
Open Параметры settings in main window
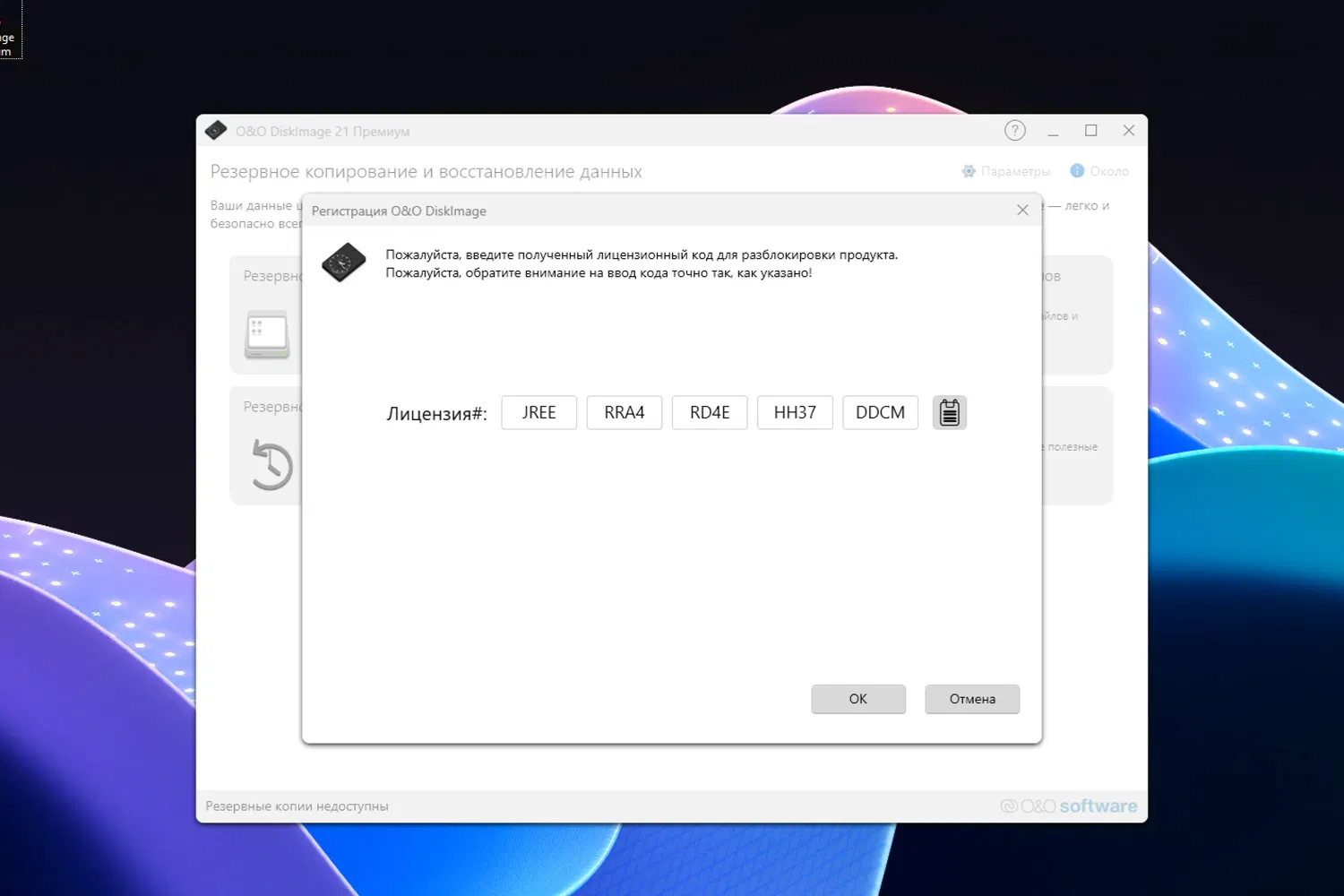(1005, 171)
